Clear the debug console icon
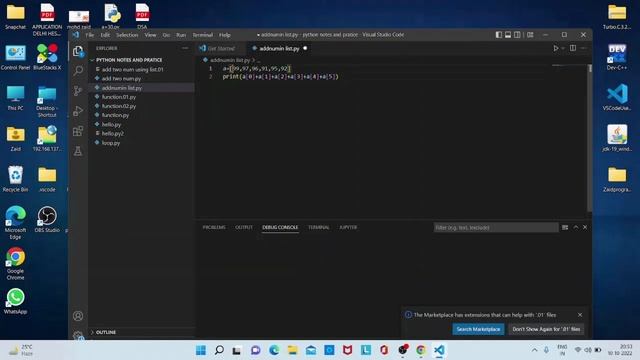Screen dimensions: 640x360 coord(565,227)
